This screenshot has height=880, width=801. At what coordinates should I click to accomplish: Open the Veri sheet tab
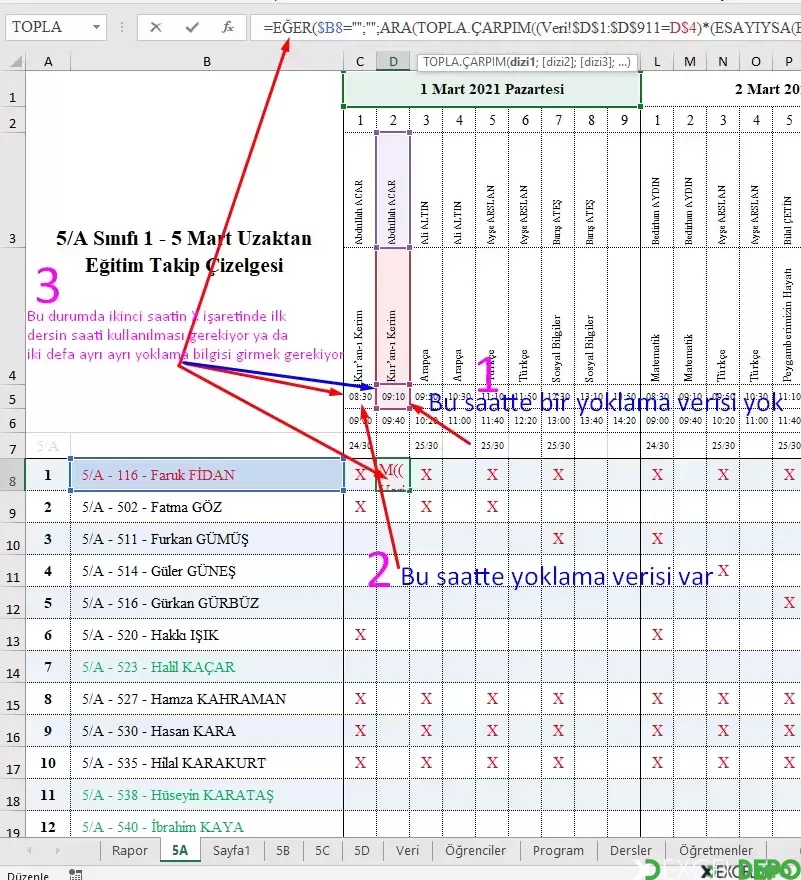click(x=408, y=850)
